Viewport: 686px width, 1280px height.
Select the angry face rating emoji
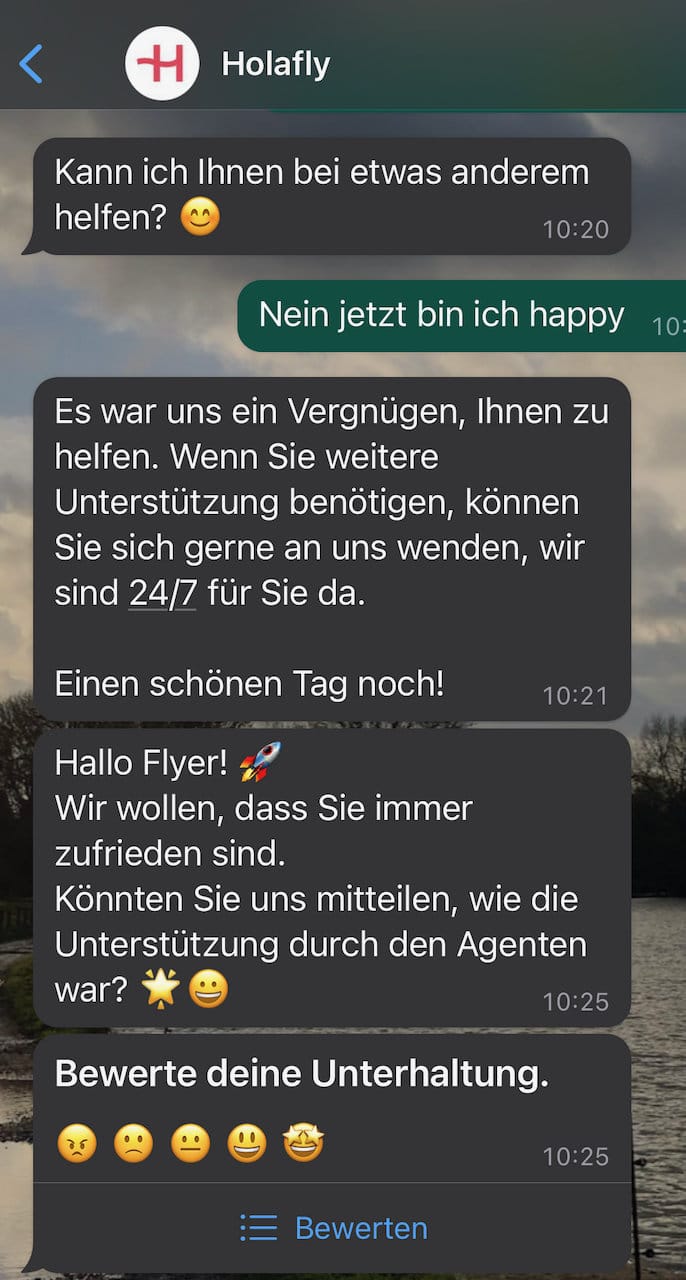[x=77, y=1143]
